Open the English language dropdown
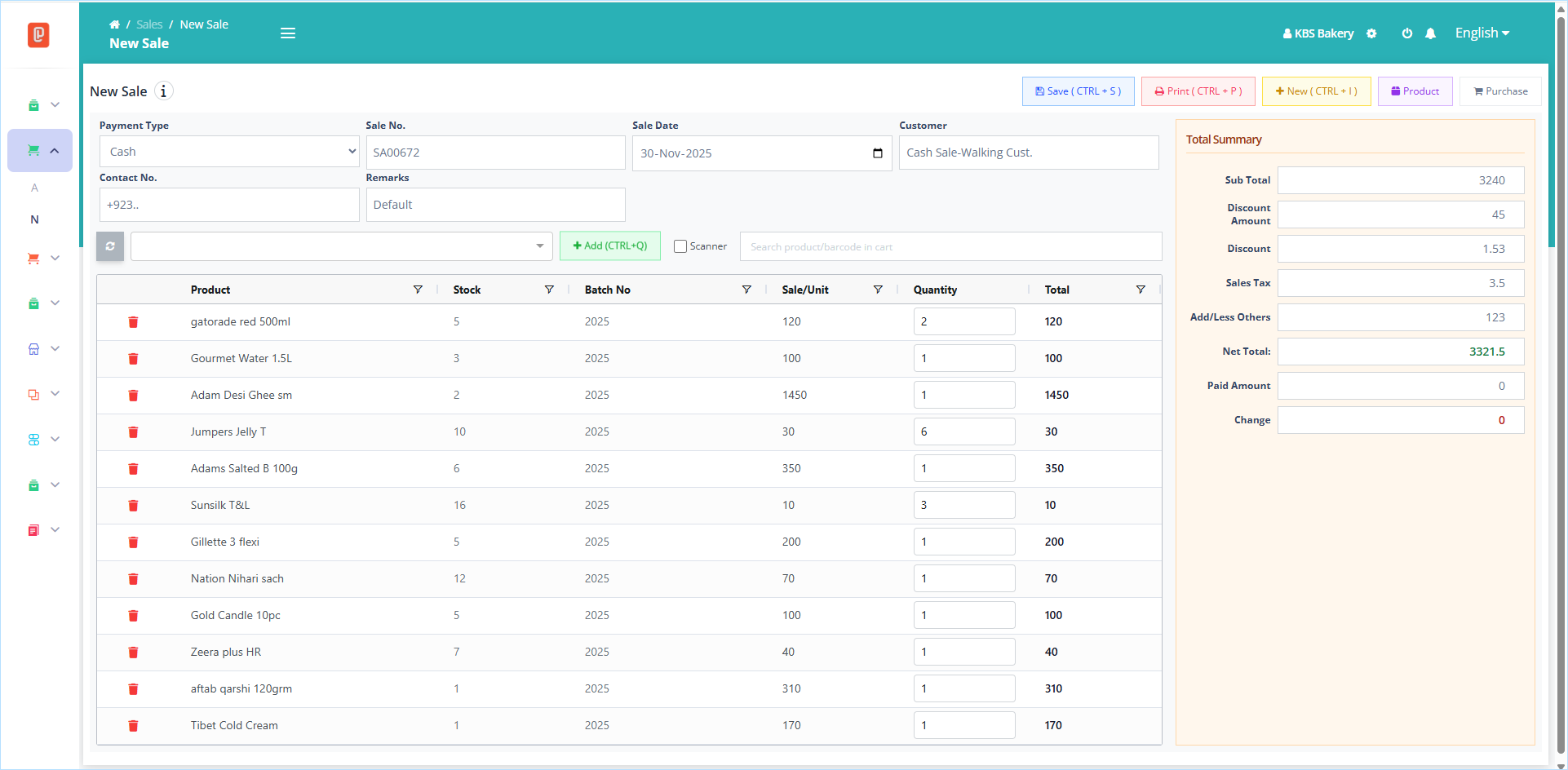Image resolution: width=1568 pixels, height=770 pixels. pyautogui.click(x=1482, y=33)
